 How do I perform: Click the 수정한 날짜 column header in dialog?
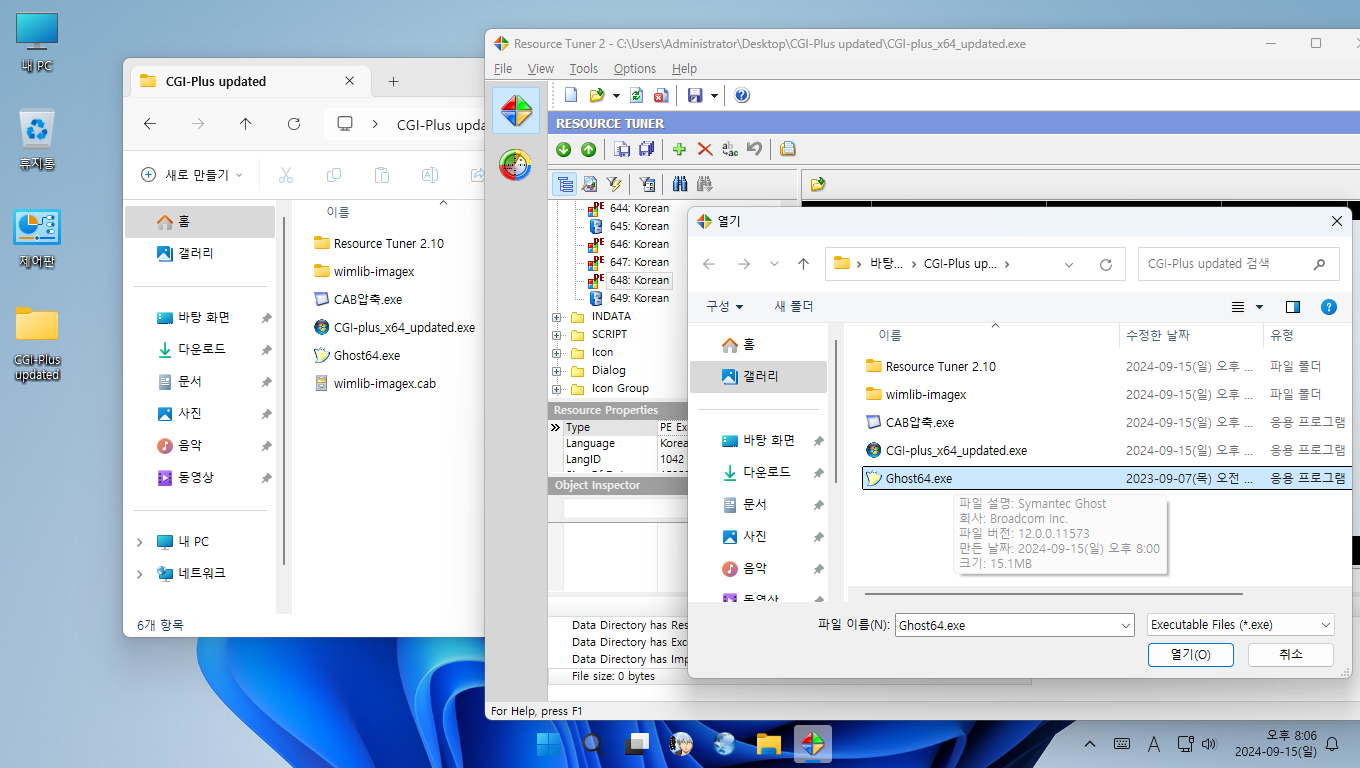coord(1189,335)
